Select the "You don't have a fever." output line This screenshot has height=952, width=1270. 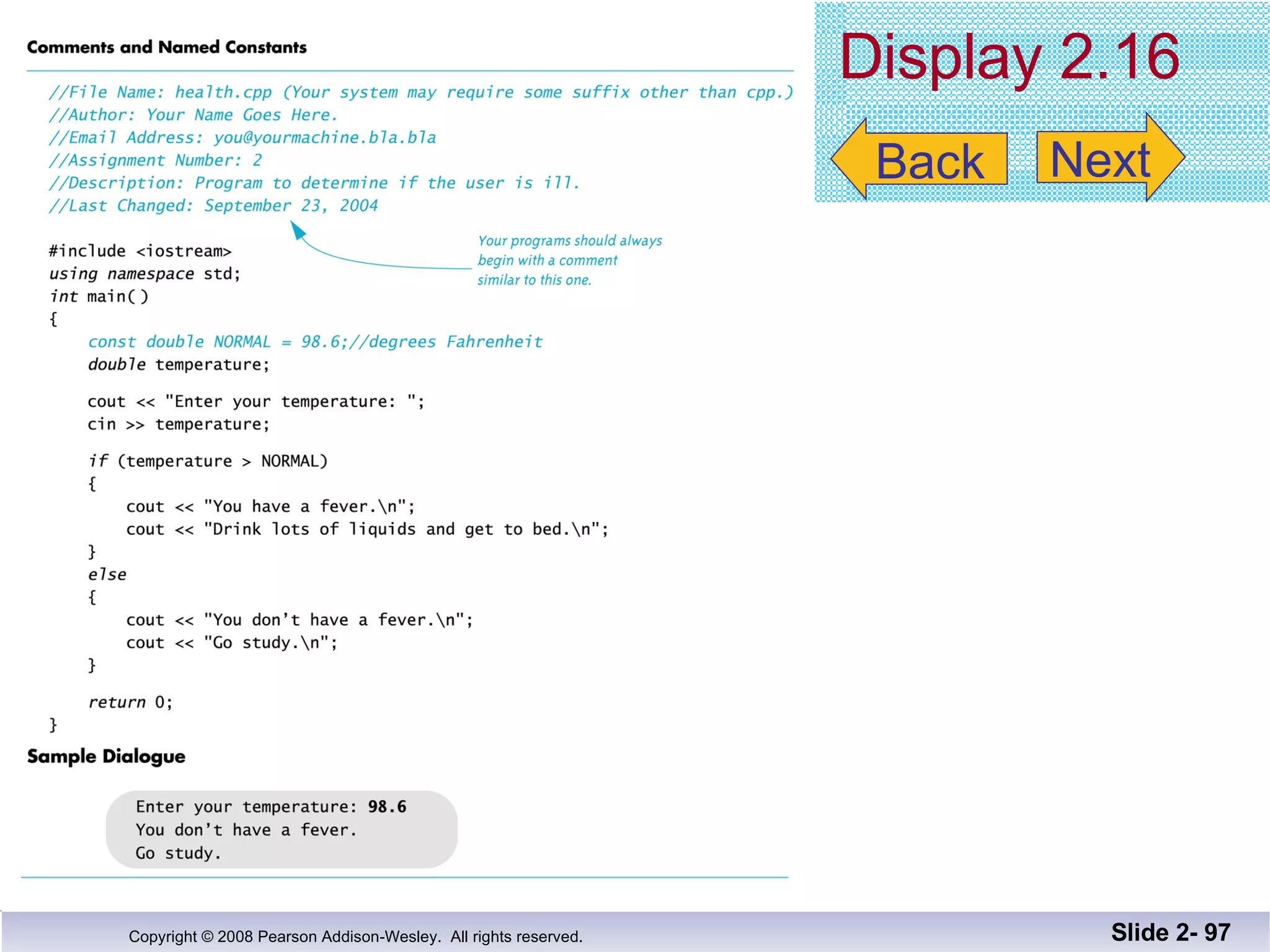247,830
